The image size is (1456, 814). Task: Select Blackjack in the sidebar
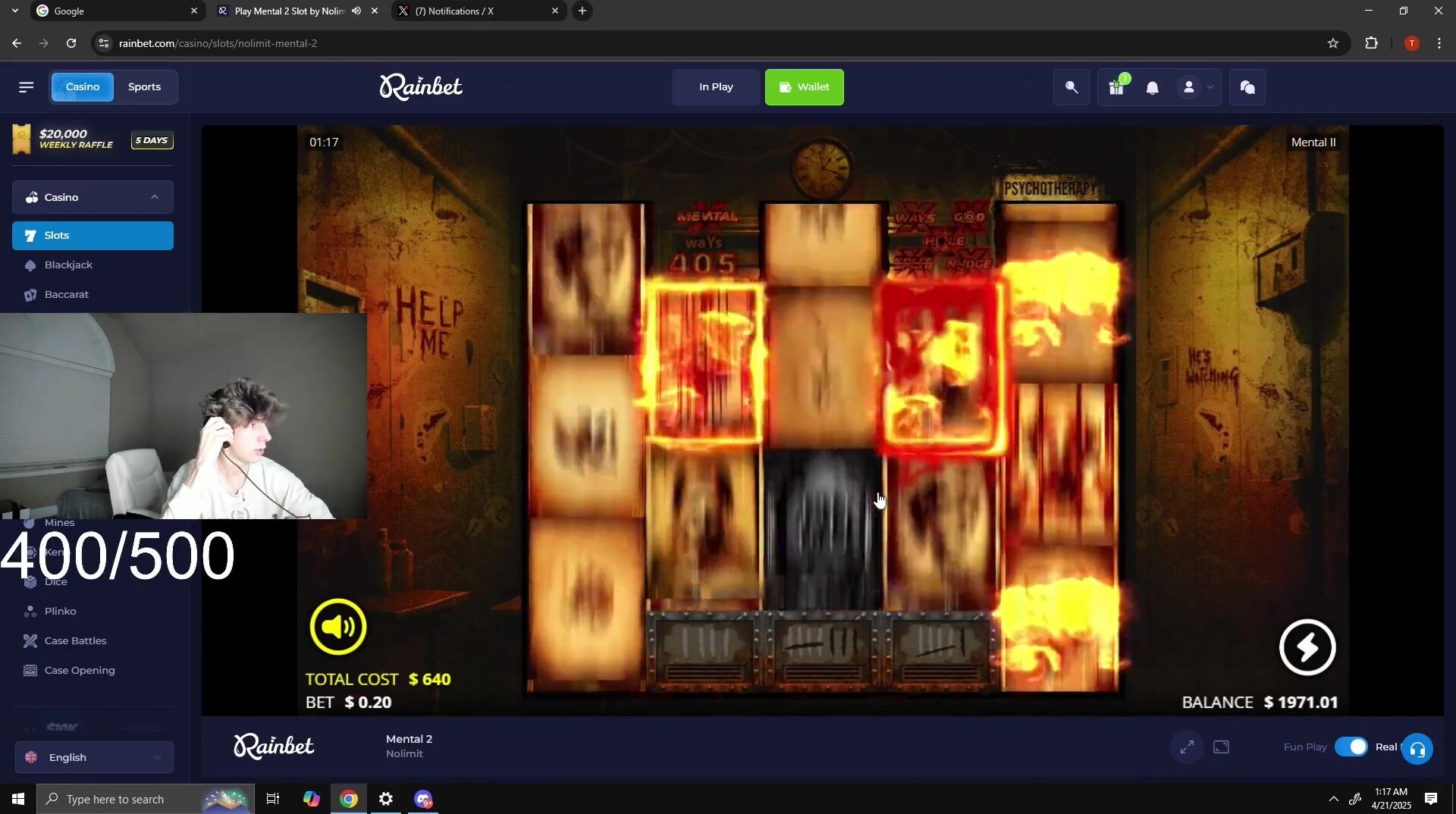[x=93, y=265]
